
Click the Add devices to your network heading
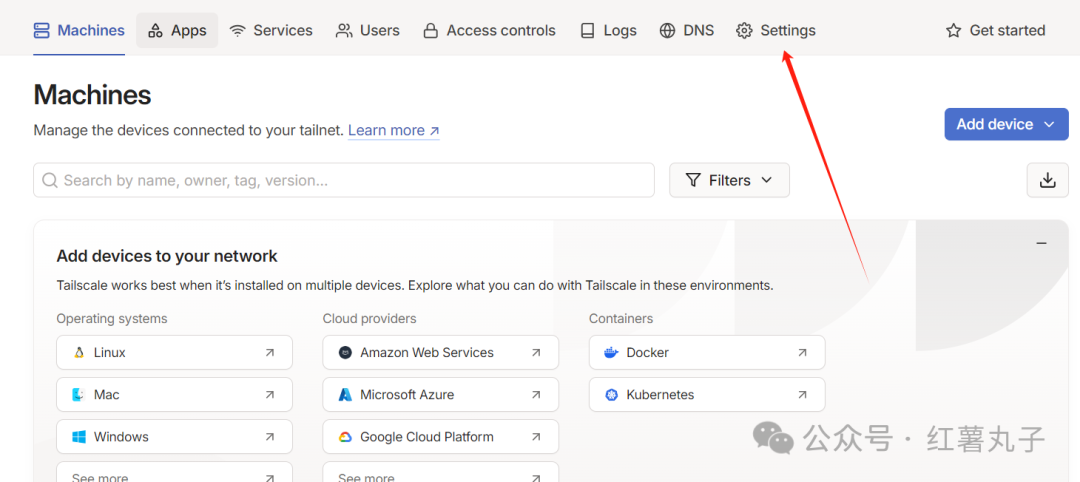coord(167,257)
